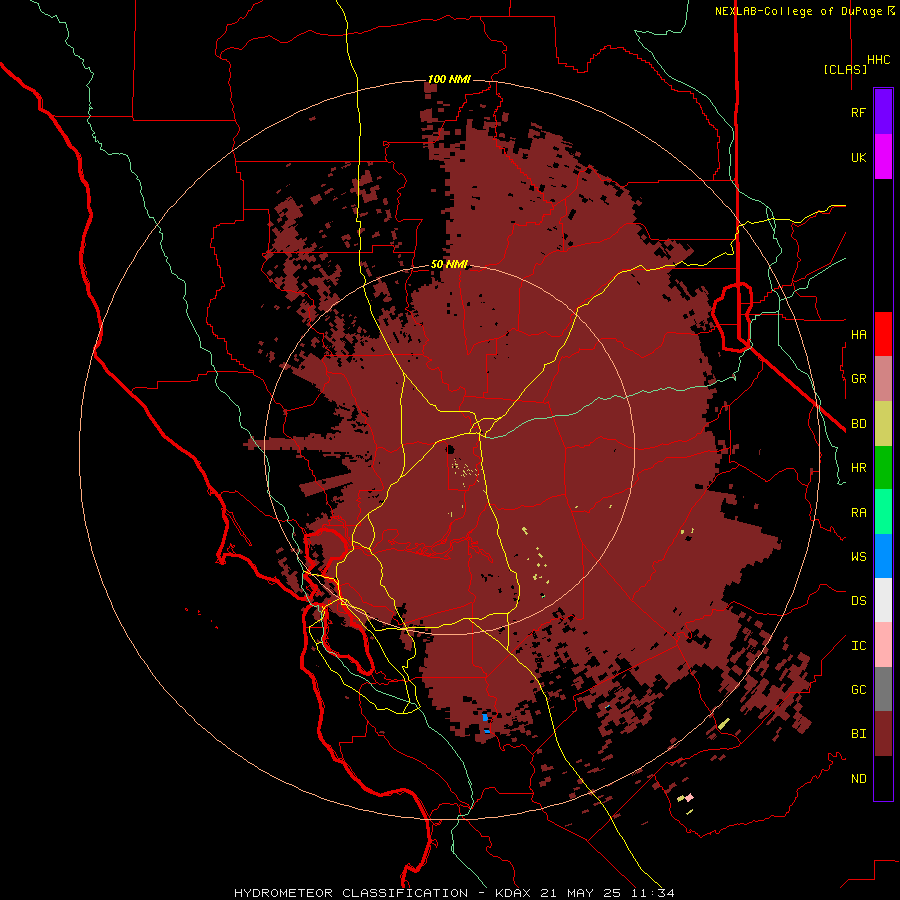
Task: Click the UK magenta legend swatch
Action: pyautogui.click(x=883, y=157)
